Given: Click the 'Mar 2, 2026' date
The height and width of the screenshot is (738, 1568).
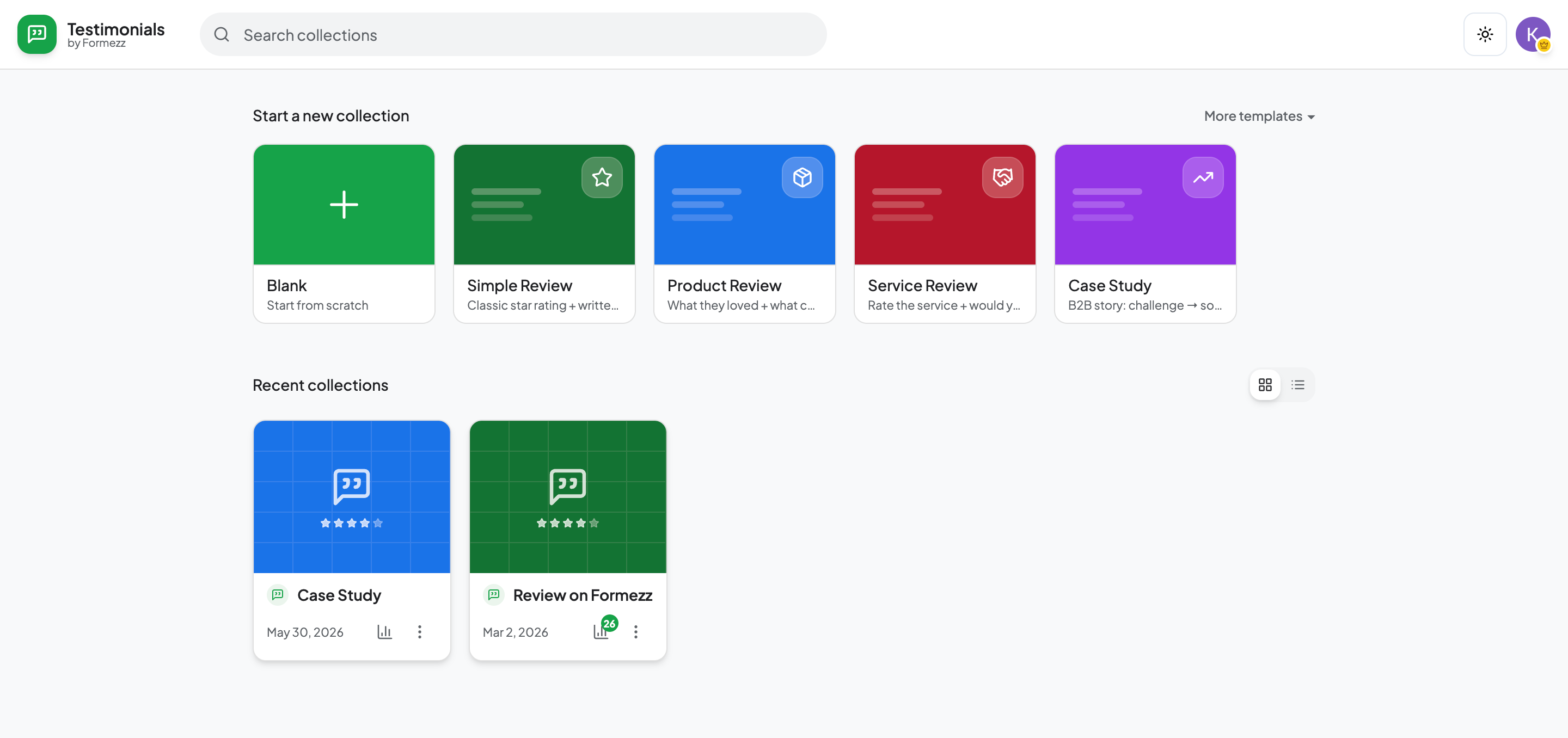Looking at the screenshot, I should coord(515,632).
